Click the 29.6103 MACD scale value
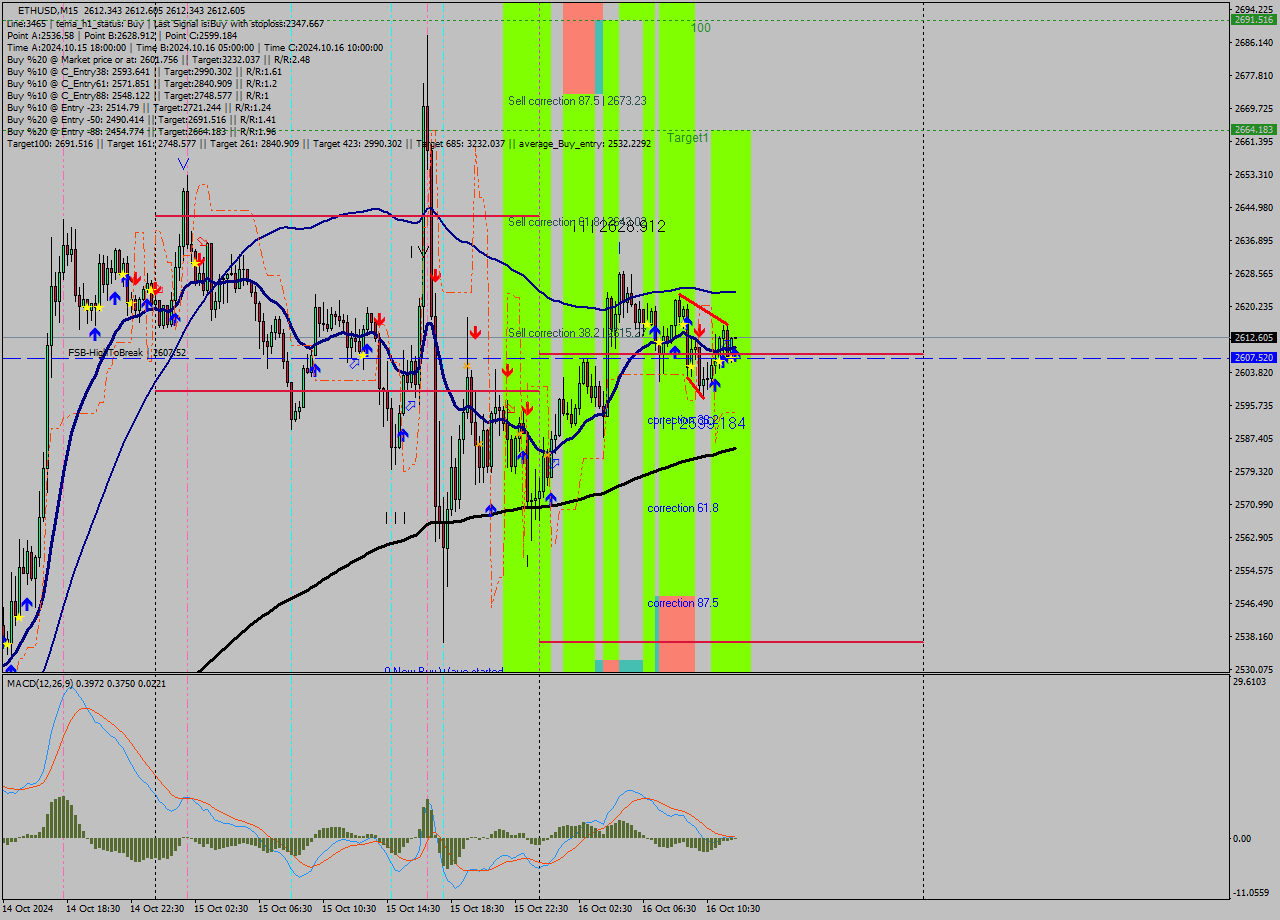Image resolution: width=1280 pixels, height=920 pixels. pos(1251,682)
